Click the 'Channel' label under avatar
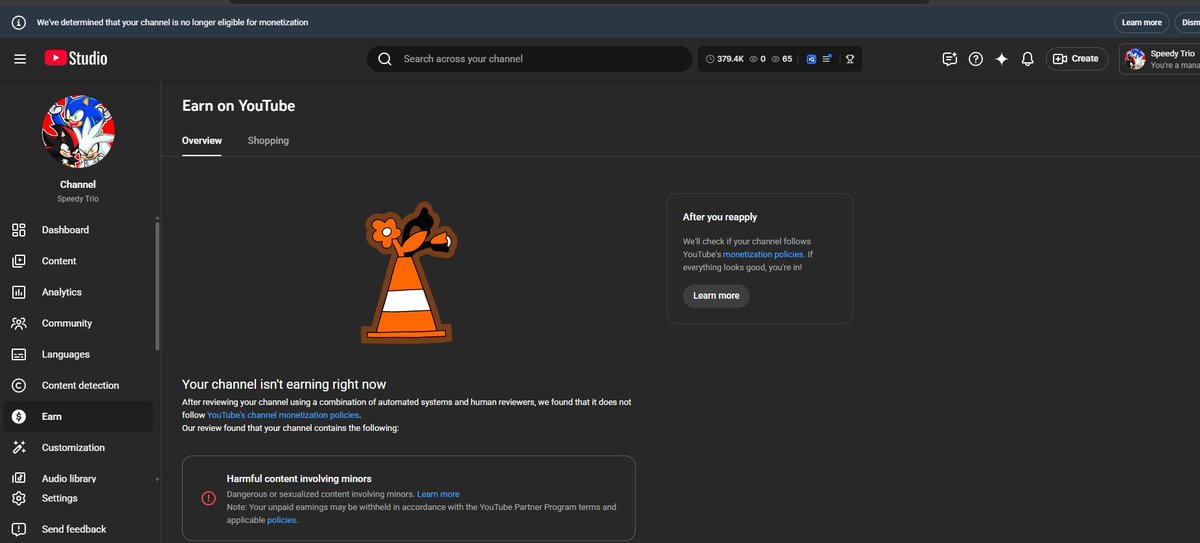The image size is (1200, 543). 78,185
